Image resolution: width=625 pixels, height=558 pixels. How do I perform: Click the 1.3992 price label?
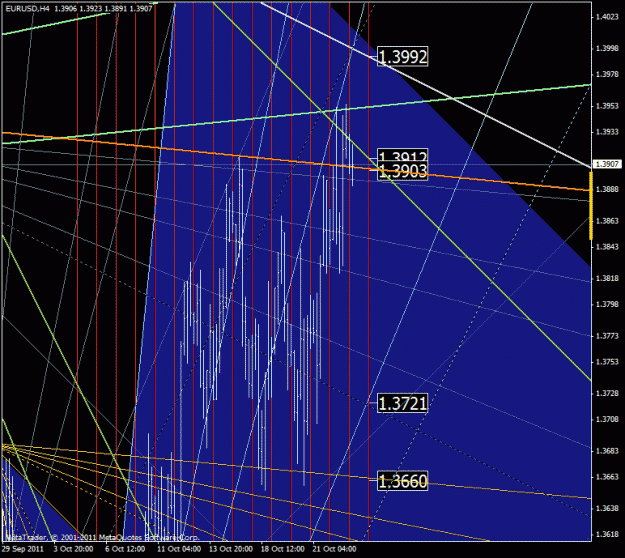pyautogui.click(x=402, y=57)
